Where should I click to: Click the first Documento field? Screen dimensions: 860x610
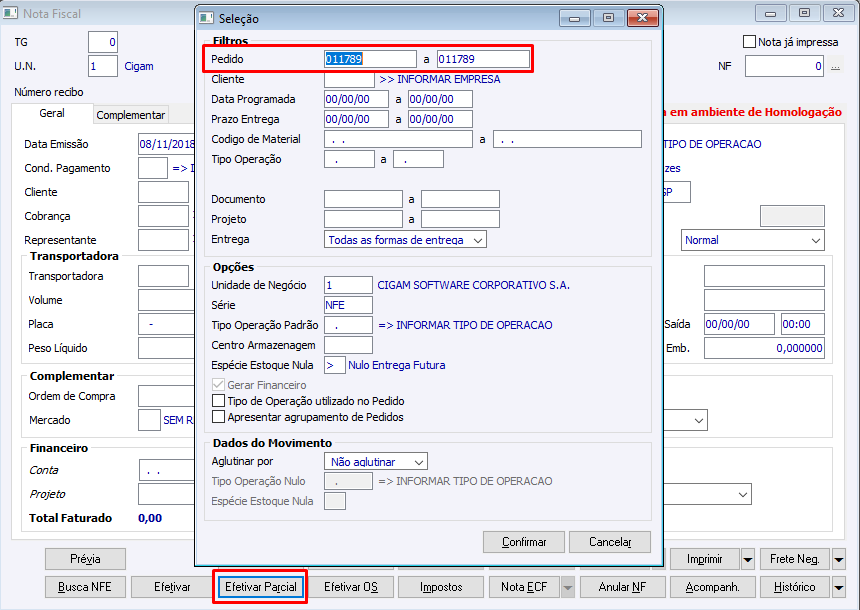tap(363, 199)
